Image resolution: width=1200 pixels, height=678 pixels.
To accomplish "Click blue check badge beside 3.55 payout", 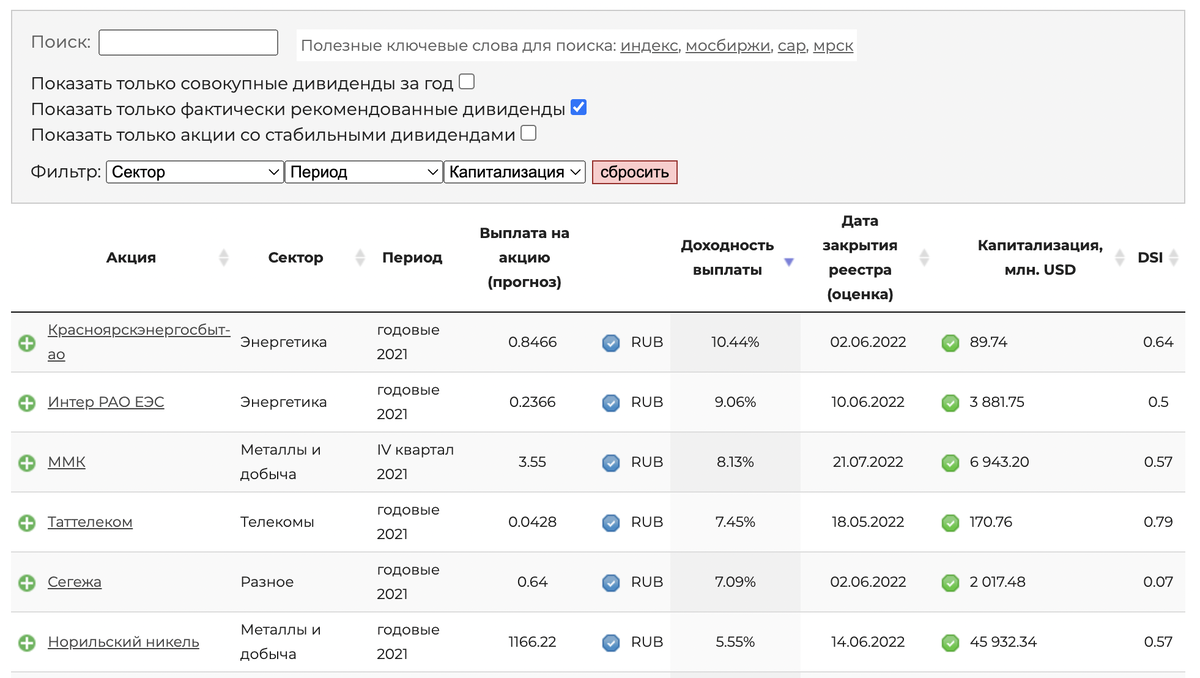I will (611, 463).
